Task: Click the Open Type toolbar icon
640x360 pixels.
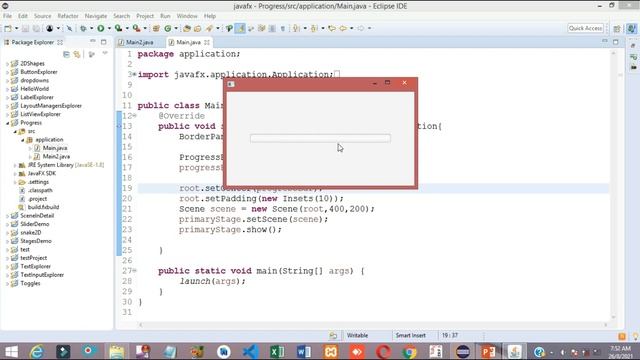Action: coord(187,28)
